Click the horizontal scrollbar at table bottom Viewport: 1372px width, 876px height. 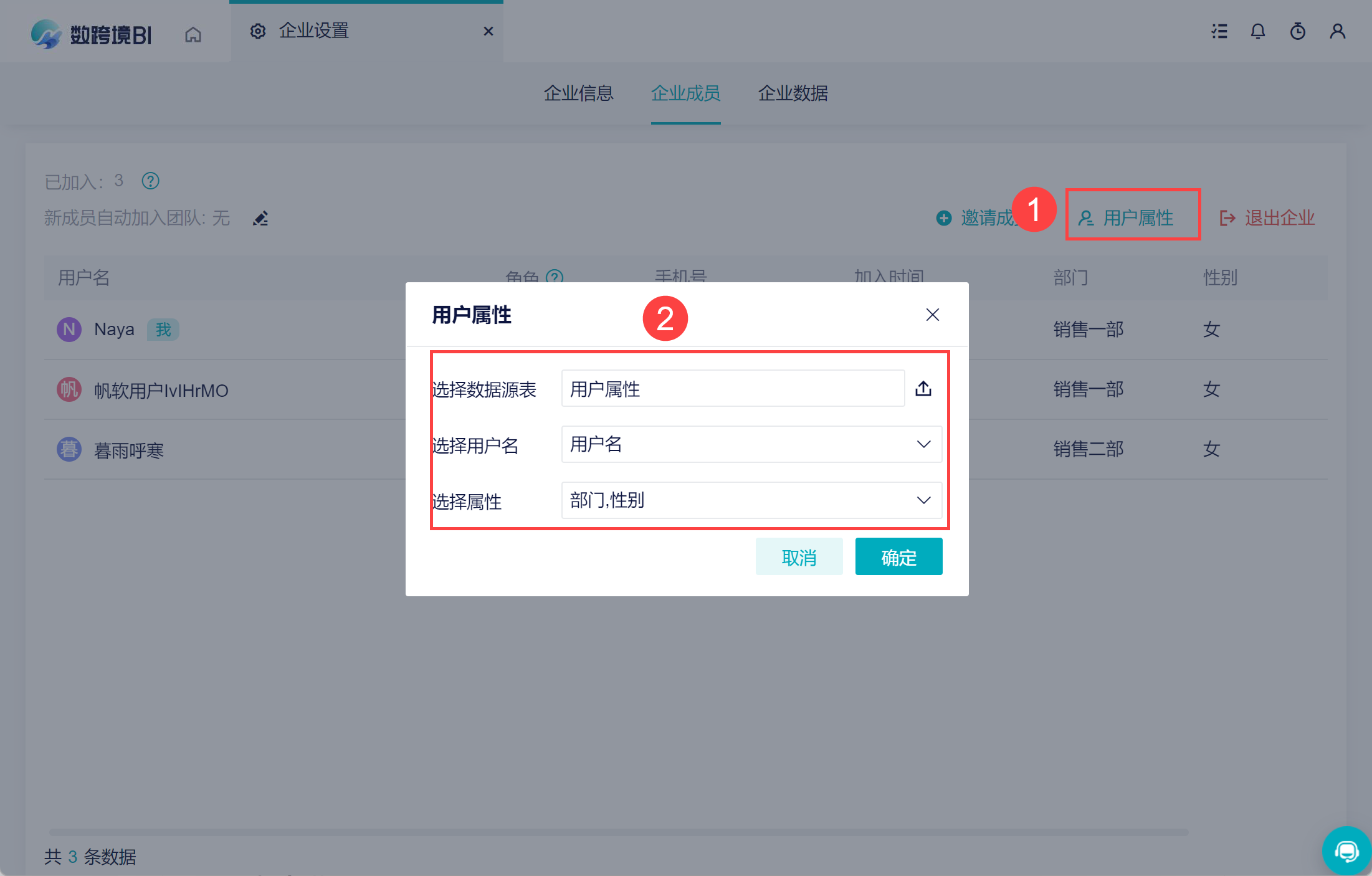[618, 832]
